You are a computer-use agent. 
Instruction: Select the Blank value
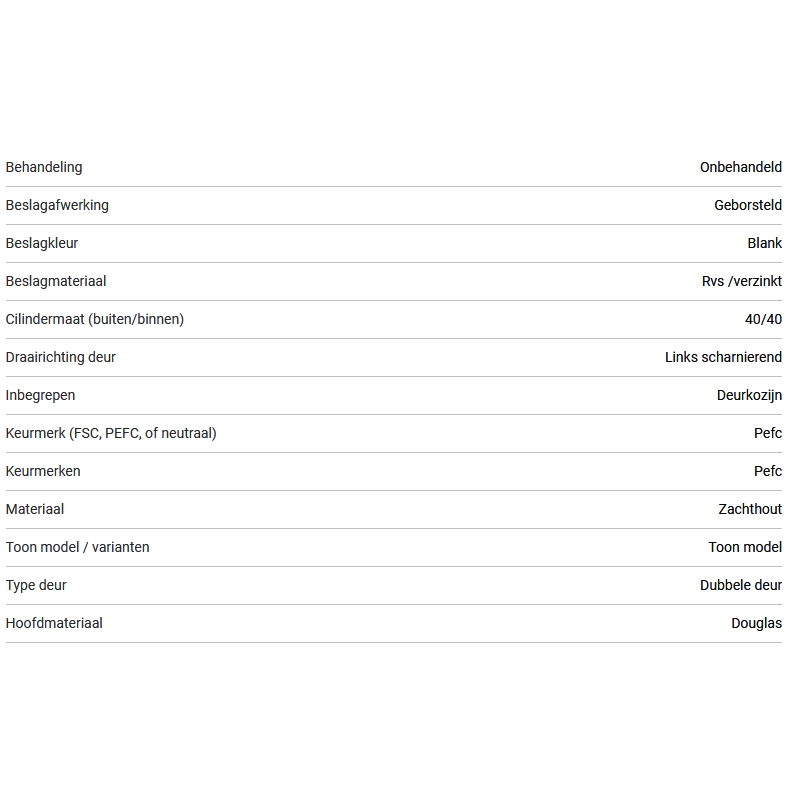[x=764, y=243]
